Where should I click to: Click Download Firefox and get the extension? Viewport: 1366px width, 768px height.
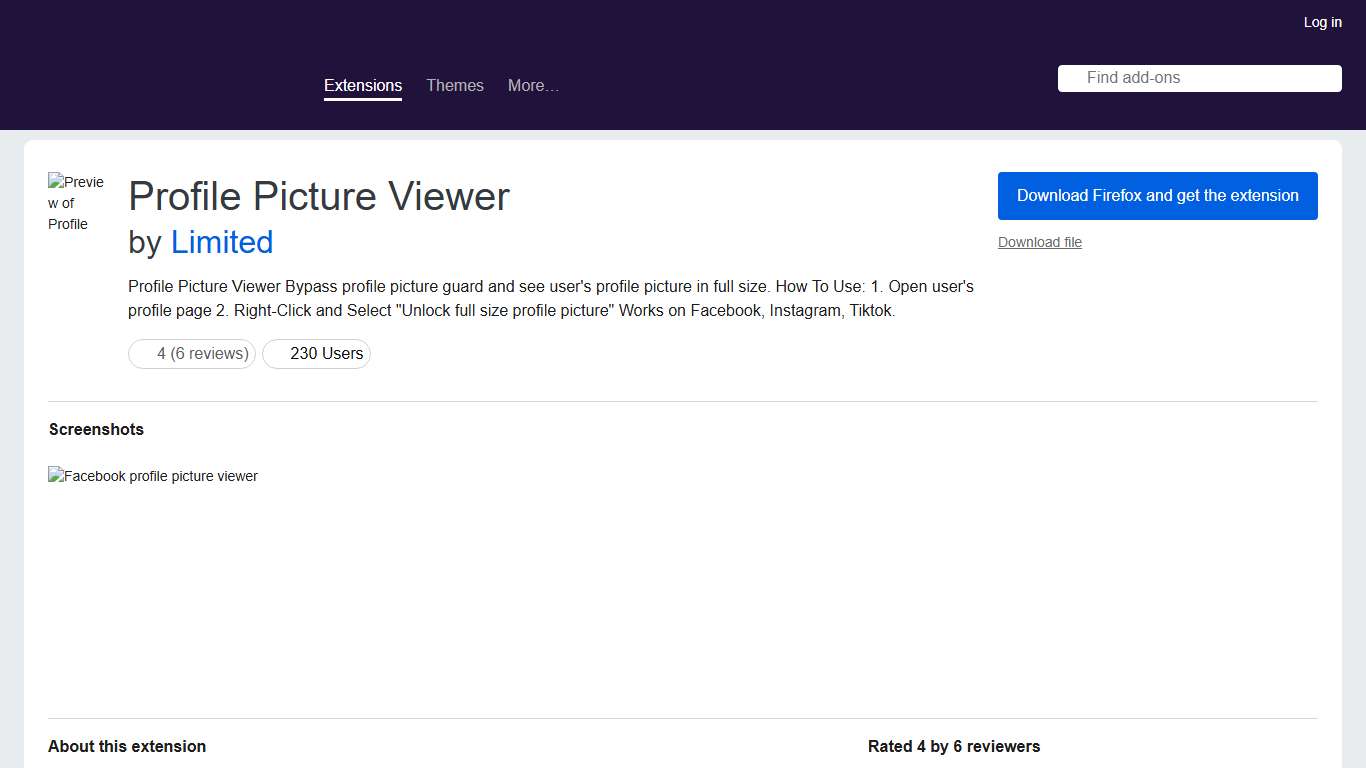point(1157,196)
